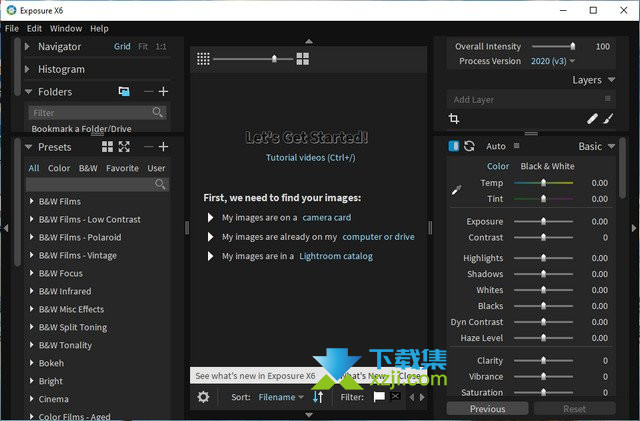640x421 pixels.
Task: Open the File menu
Action: click(x=12, y=29)
